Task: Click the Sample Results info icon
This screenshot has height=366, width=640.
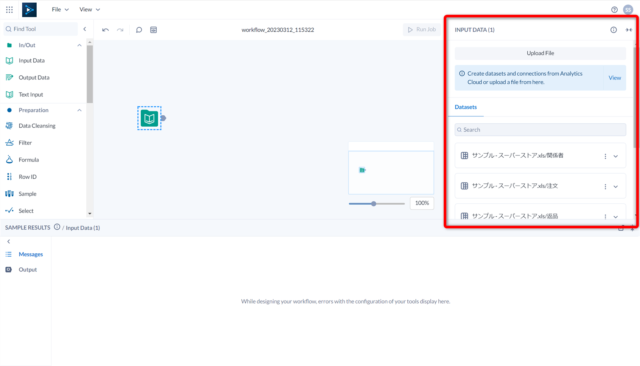Action: (x=57, y=227)
